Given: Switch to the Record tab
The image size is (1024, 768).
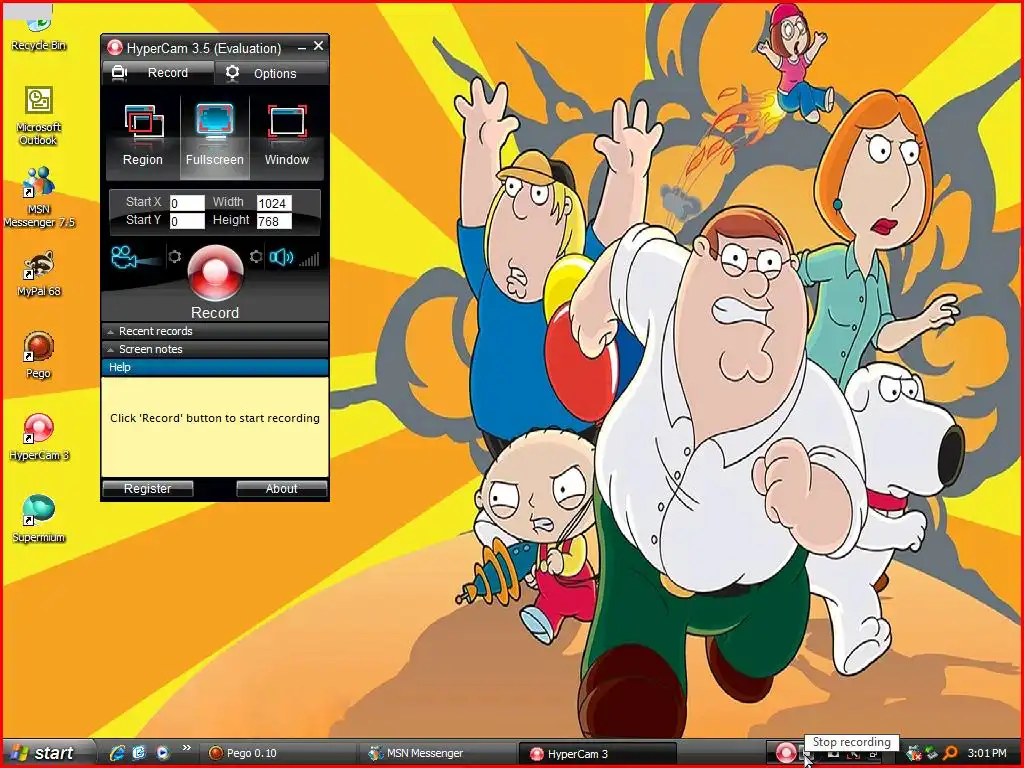Looking at the screenshot, I should (158, 73).
